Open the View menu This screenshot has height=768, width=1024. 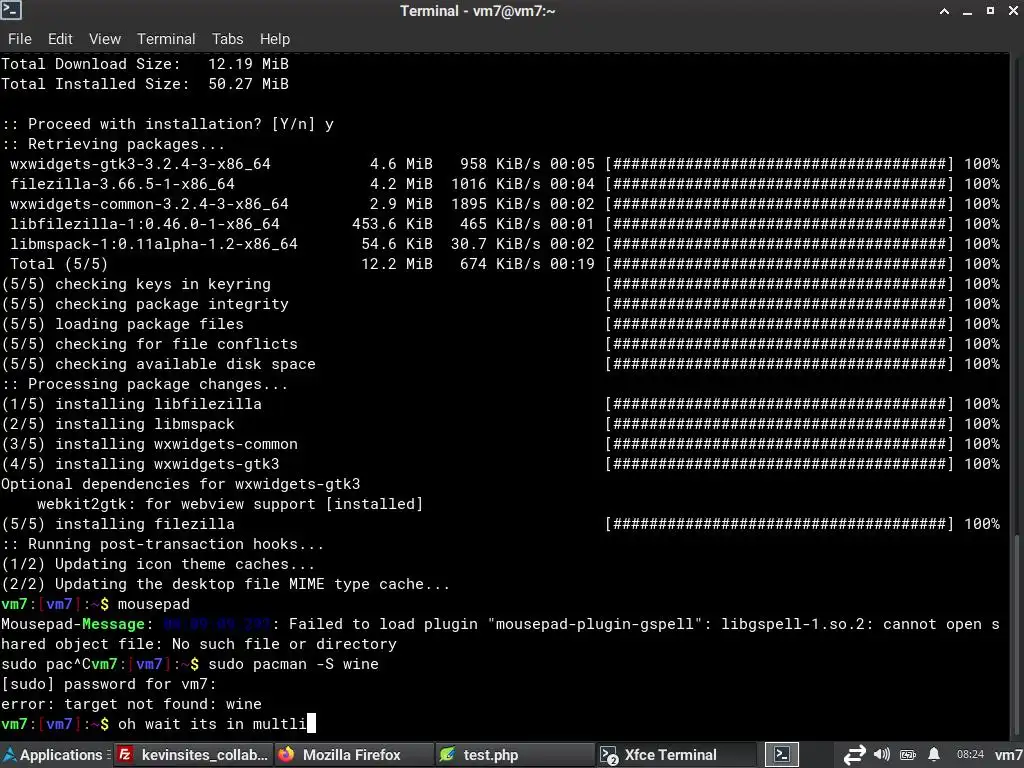point(104,39)
